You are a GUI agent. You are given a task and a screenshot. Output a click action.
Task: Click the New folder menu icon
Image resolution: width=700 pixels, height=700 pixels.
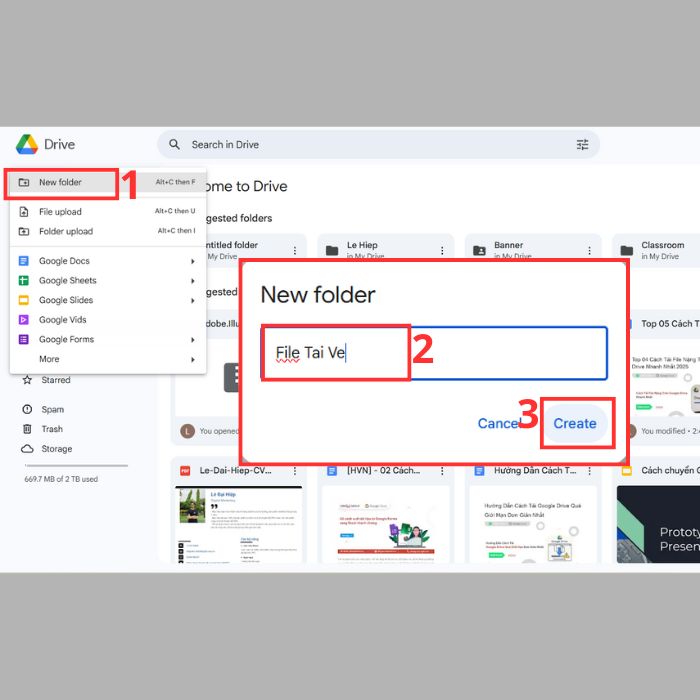[24, 182]
